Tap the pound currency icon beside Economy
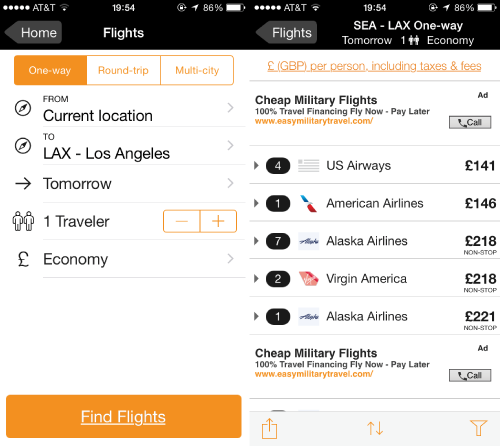 click(23, 259)
